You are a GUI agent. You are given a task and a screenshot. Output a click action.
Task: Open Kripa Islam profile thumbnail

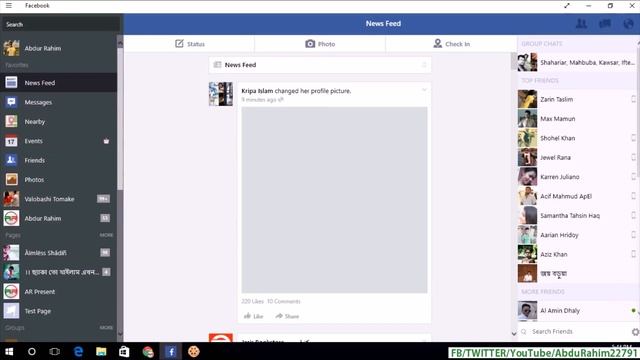click(221, 94)
